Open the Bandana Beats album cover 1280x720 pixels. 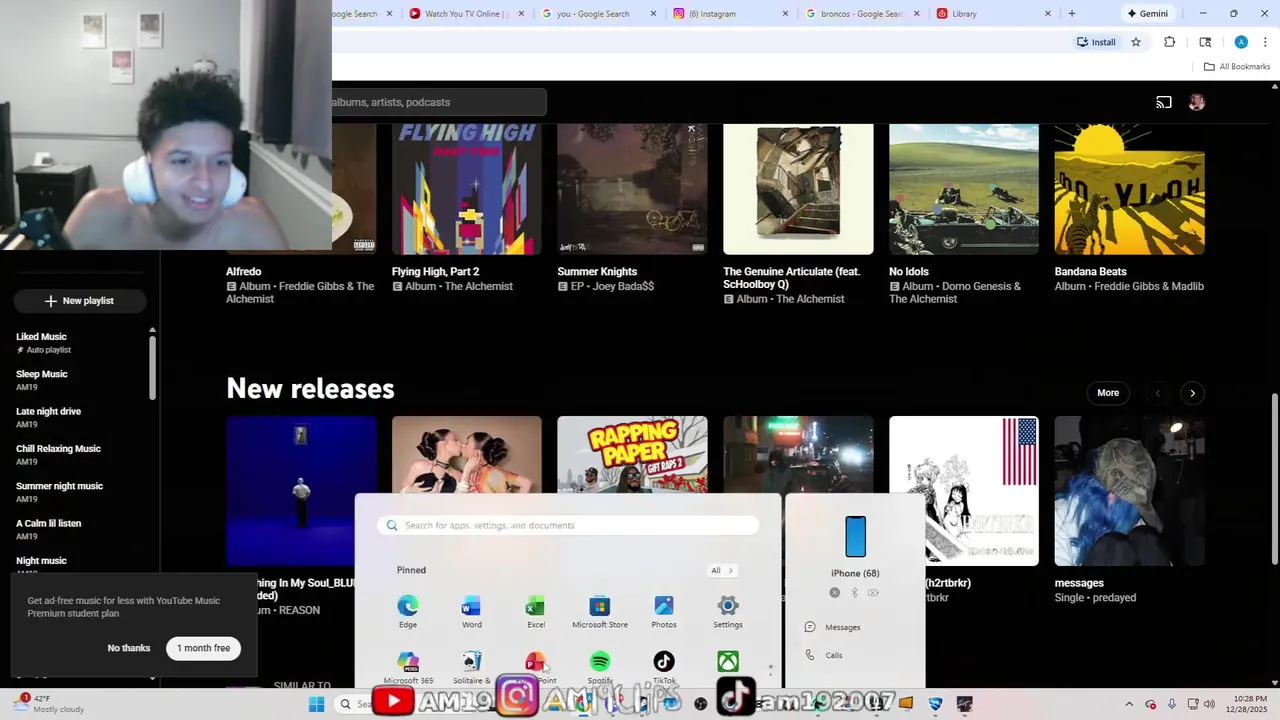[x=1129, y=189]
